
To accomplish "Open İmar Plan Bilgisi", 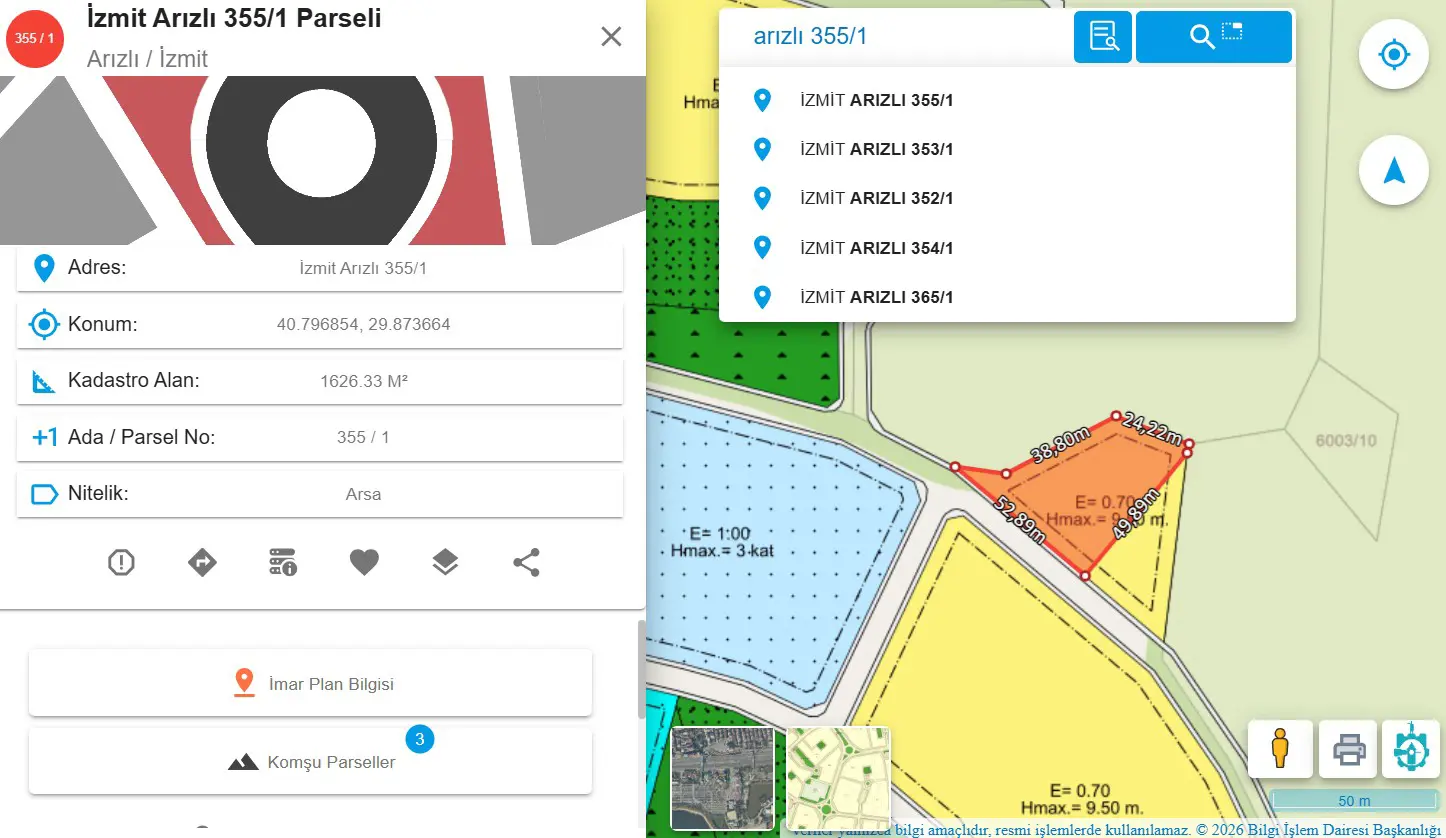I will (310, 683).
